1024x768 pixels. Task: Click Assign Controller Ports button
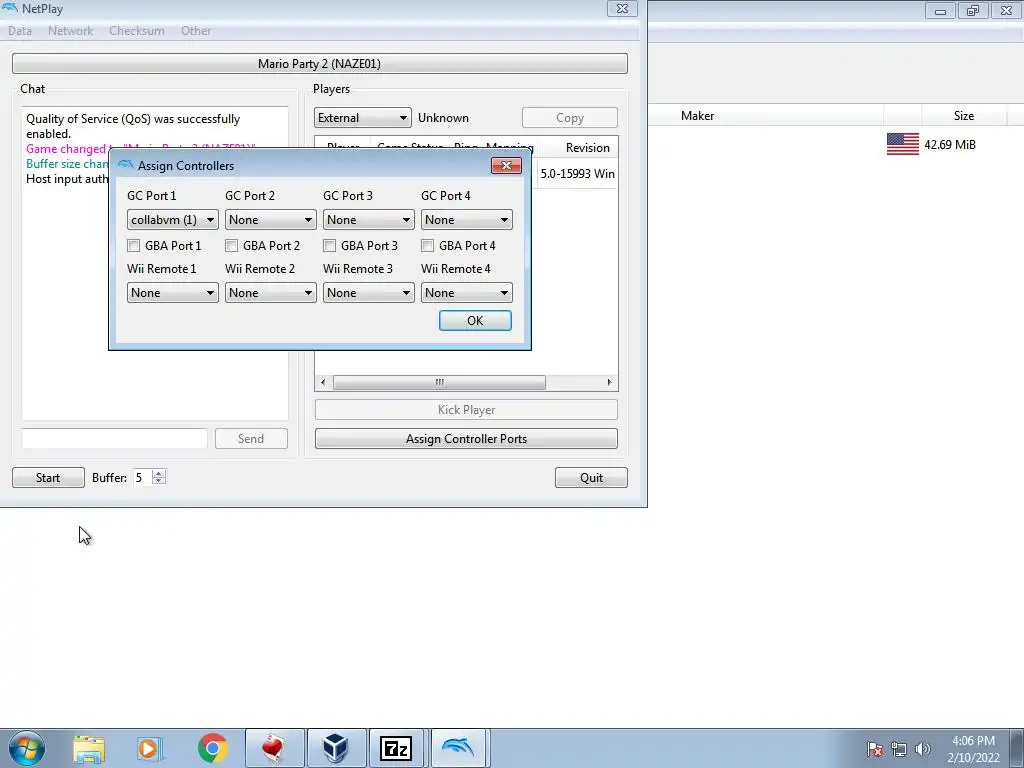click(466, 439)
